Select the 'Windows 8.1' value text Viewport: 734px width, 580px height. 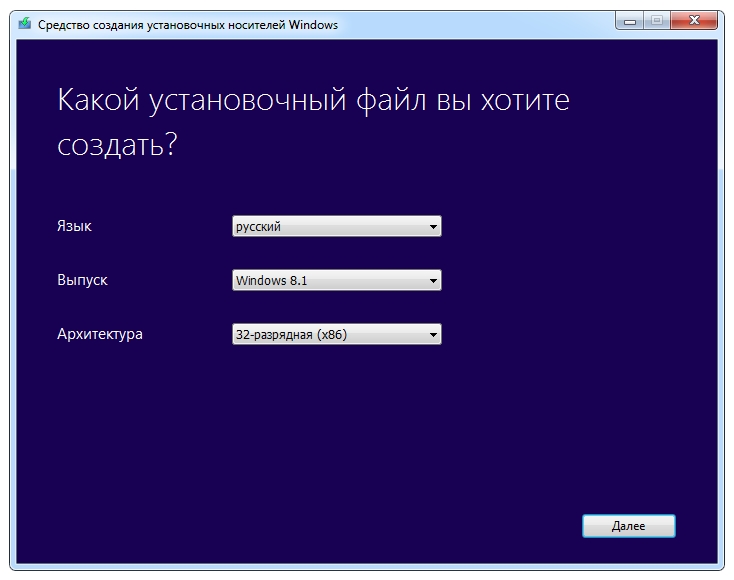271,281
